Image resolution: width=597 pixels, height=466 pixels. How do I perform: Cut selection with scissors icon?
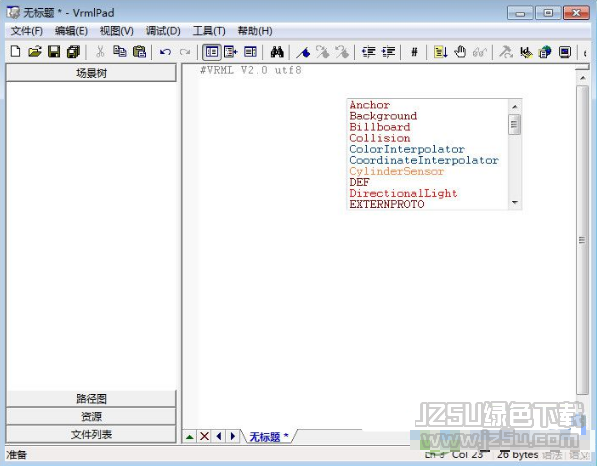pyautogui.click(x=100, y=51)
